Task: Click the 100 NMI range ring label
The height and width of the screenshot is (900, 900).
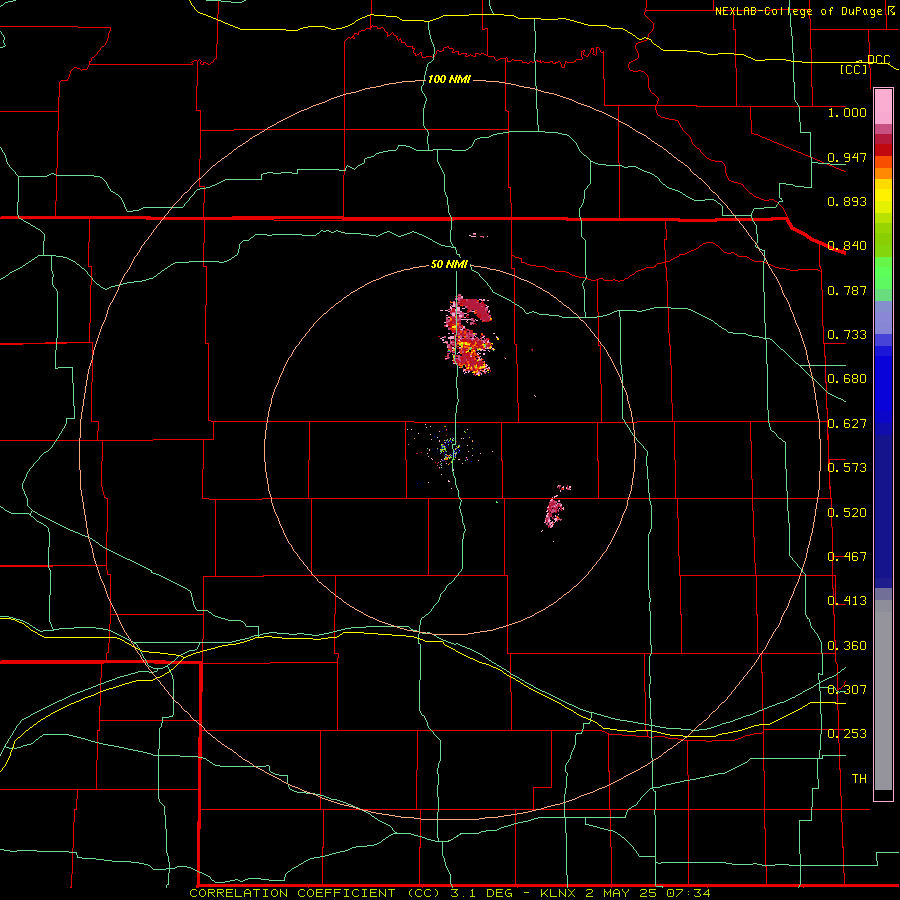Action: [x=449, y=79]
